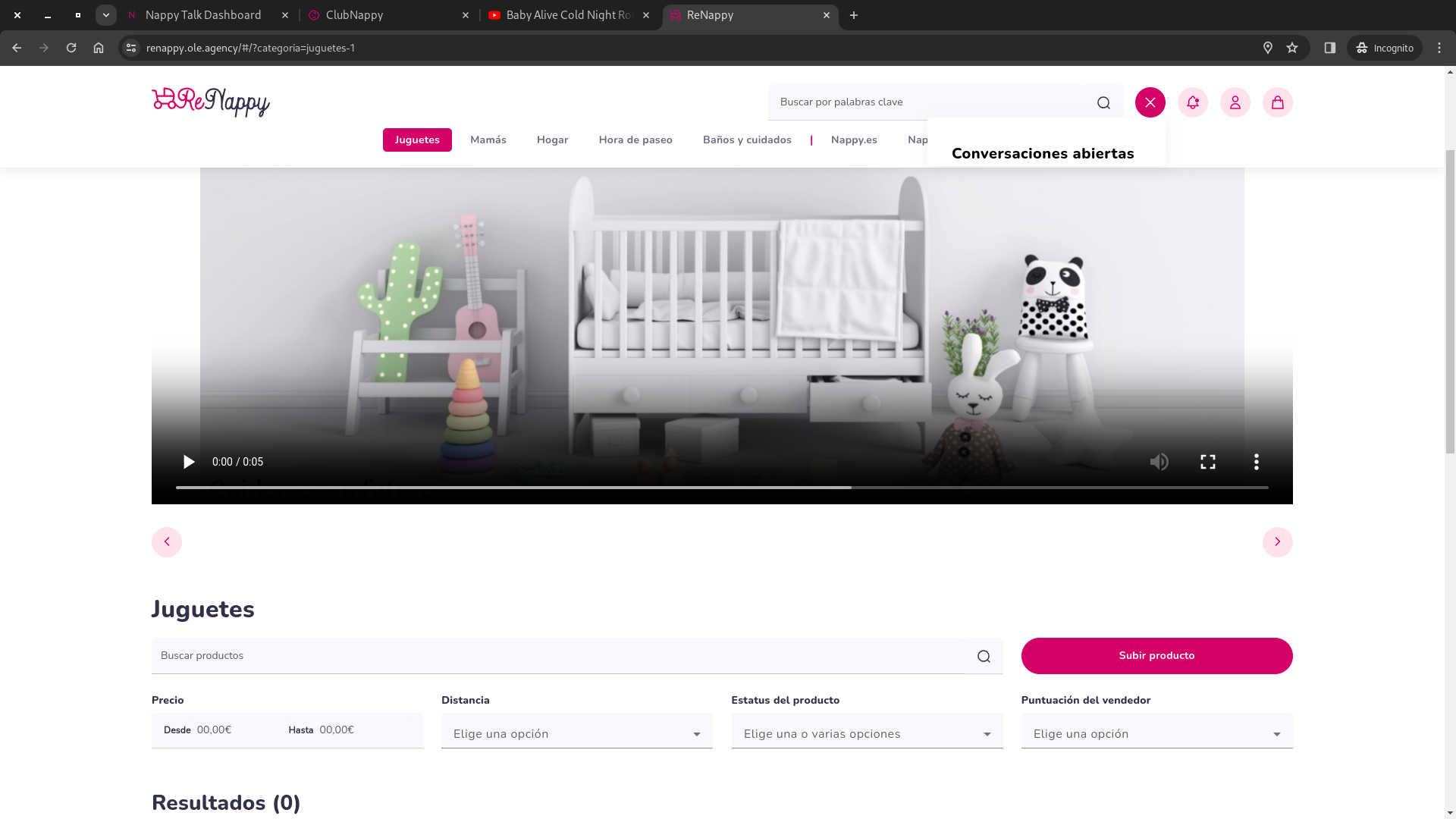Expand the Distancia dropdown
Image resolution: width=1456 pixels, height=819 pixels.
click(576, 733)
